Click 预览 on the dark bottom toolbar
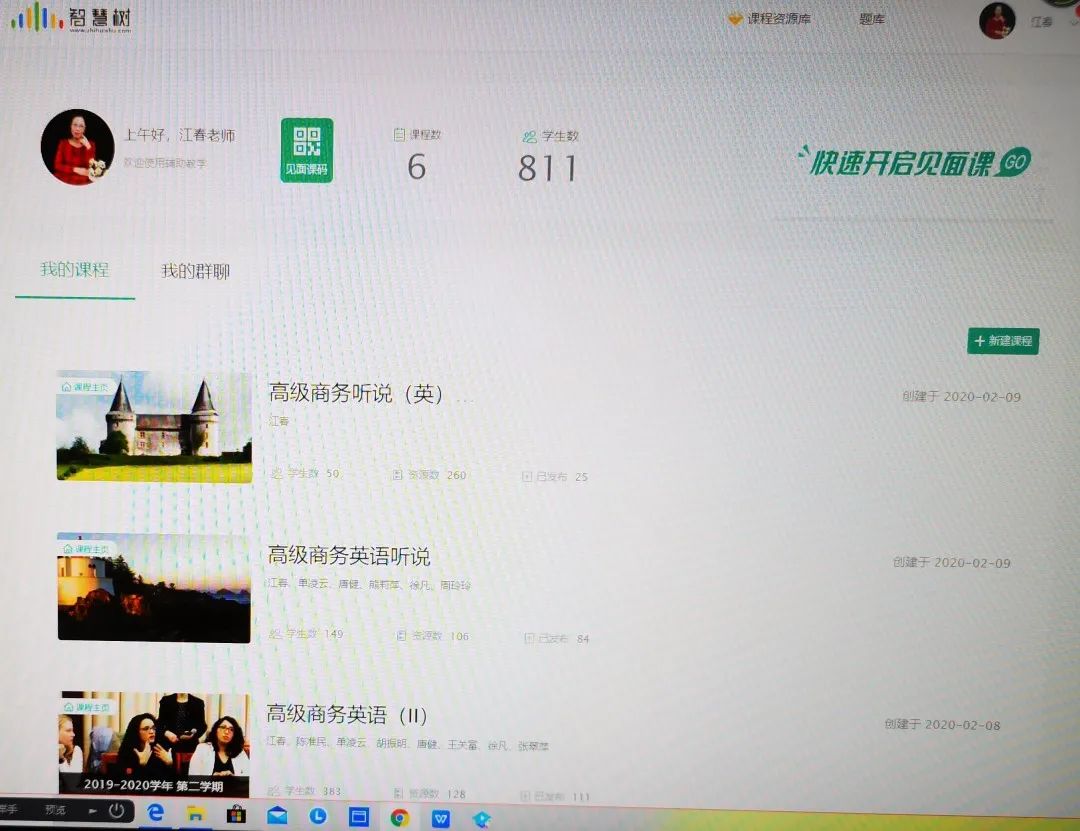This screenshot has height=831, width=1080. [x=55, y=810]
